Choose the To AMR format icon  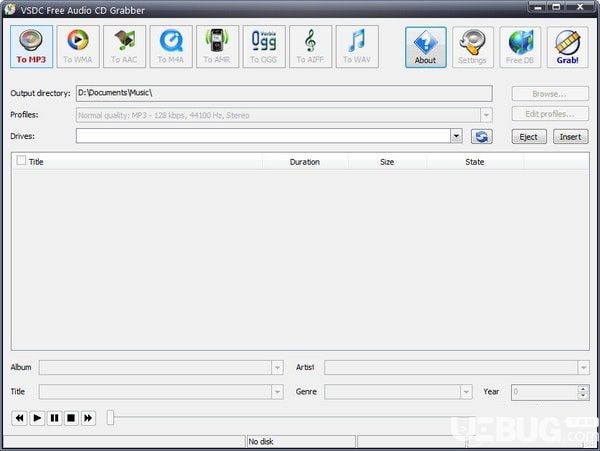tap(217, 47)
